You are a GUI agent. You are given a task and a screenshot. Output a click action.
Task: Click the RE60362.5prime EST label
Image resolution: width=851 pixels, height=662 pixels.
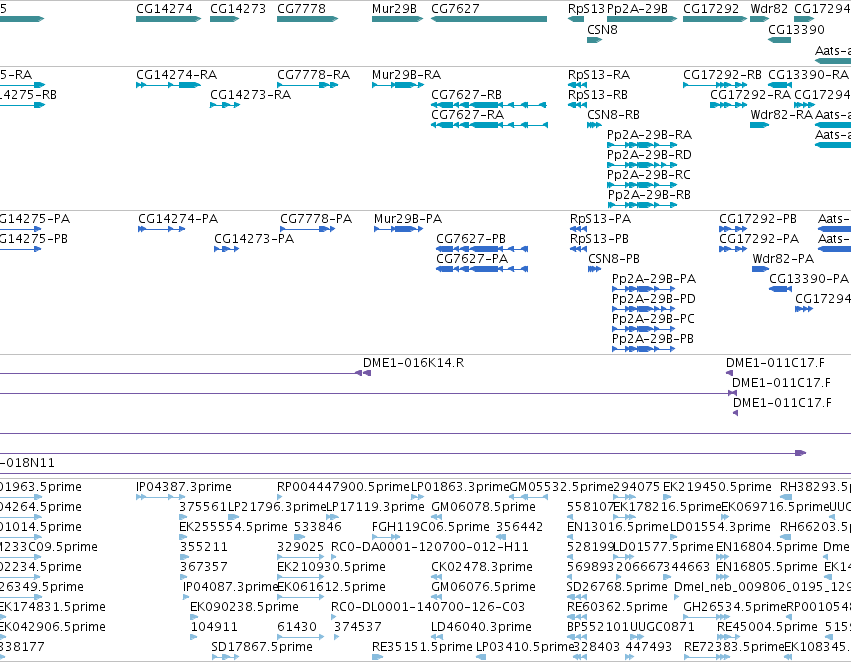pyautogui.click(x=617, y=607)
